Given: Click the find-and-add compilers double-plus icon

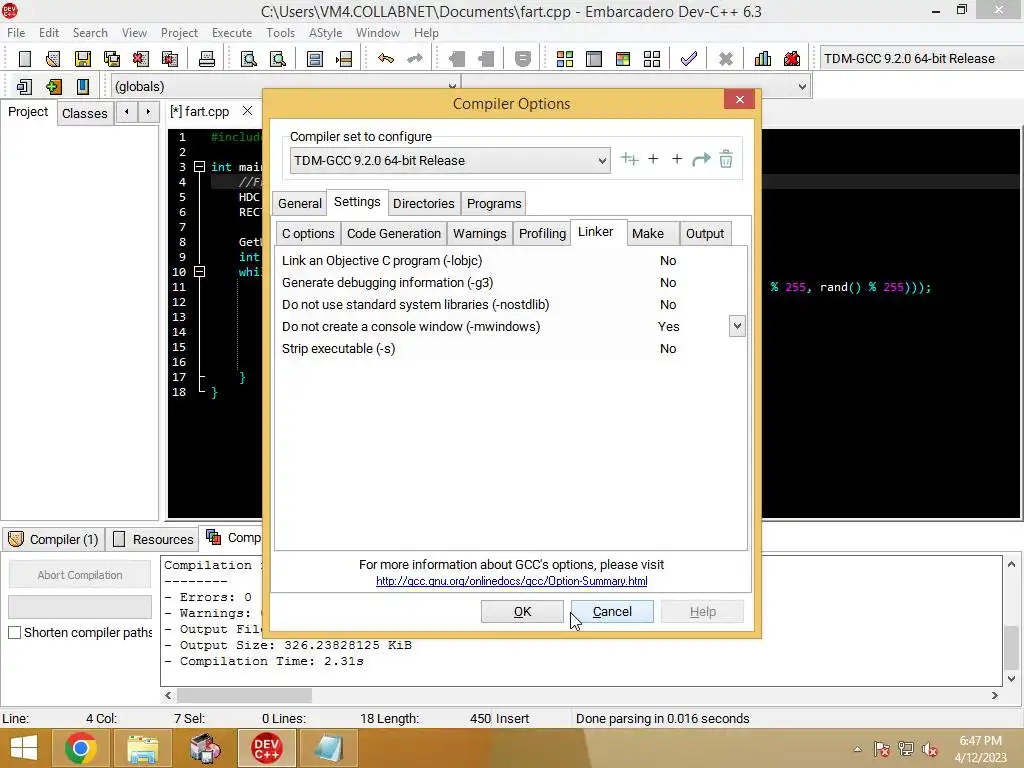Looking at the screenshot, I should [629, 159].
